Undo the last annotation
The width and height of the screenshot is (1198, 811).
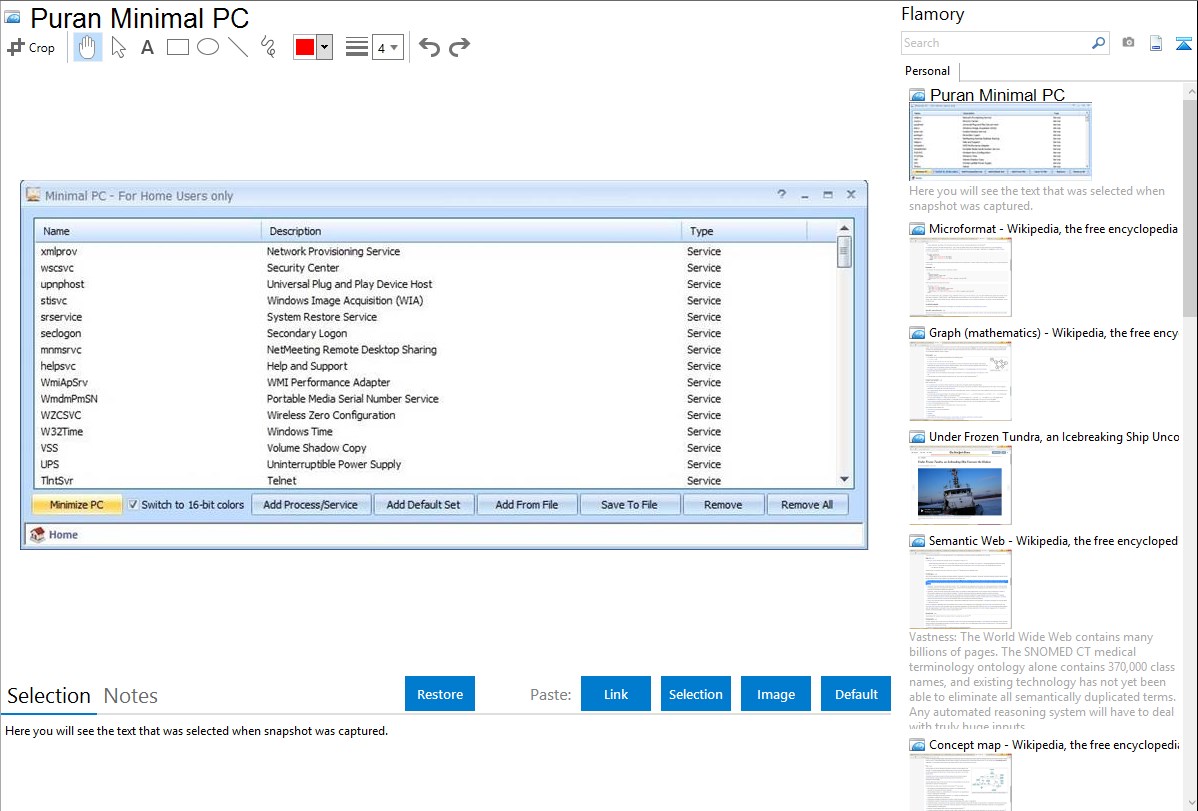429,47
